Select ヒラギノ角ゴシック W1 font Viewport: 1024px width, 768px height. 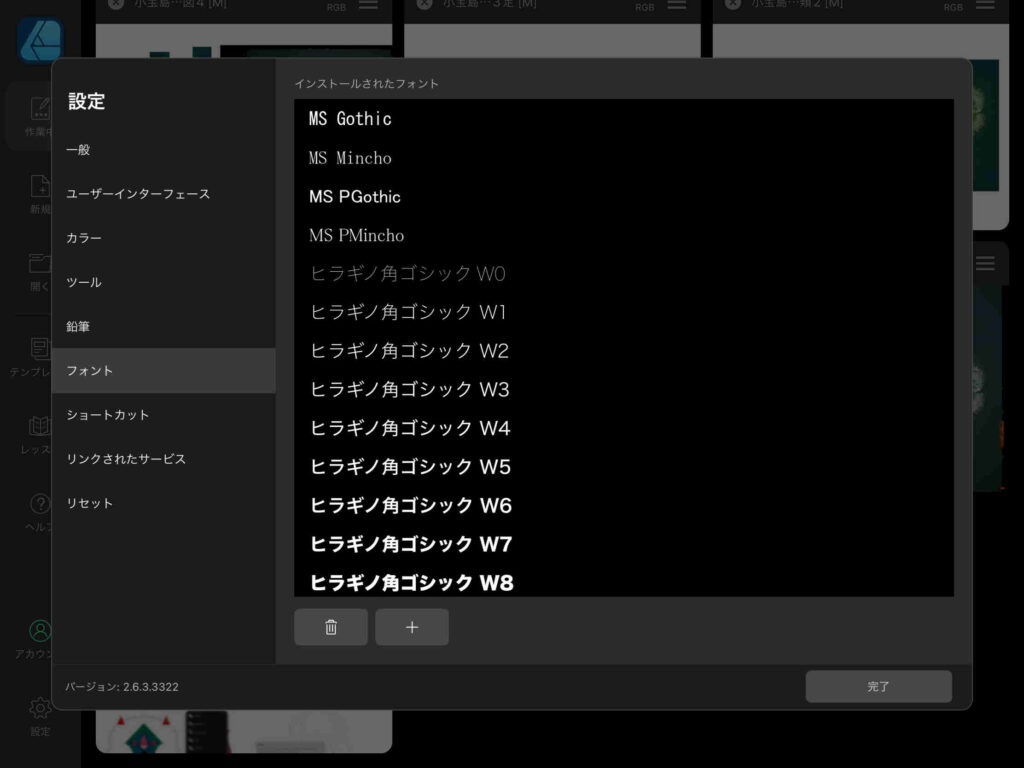(x=624, y=312)
